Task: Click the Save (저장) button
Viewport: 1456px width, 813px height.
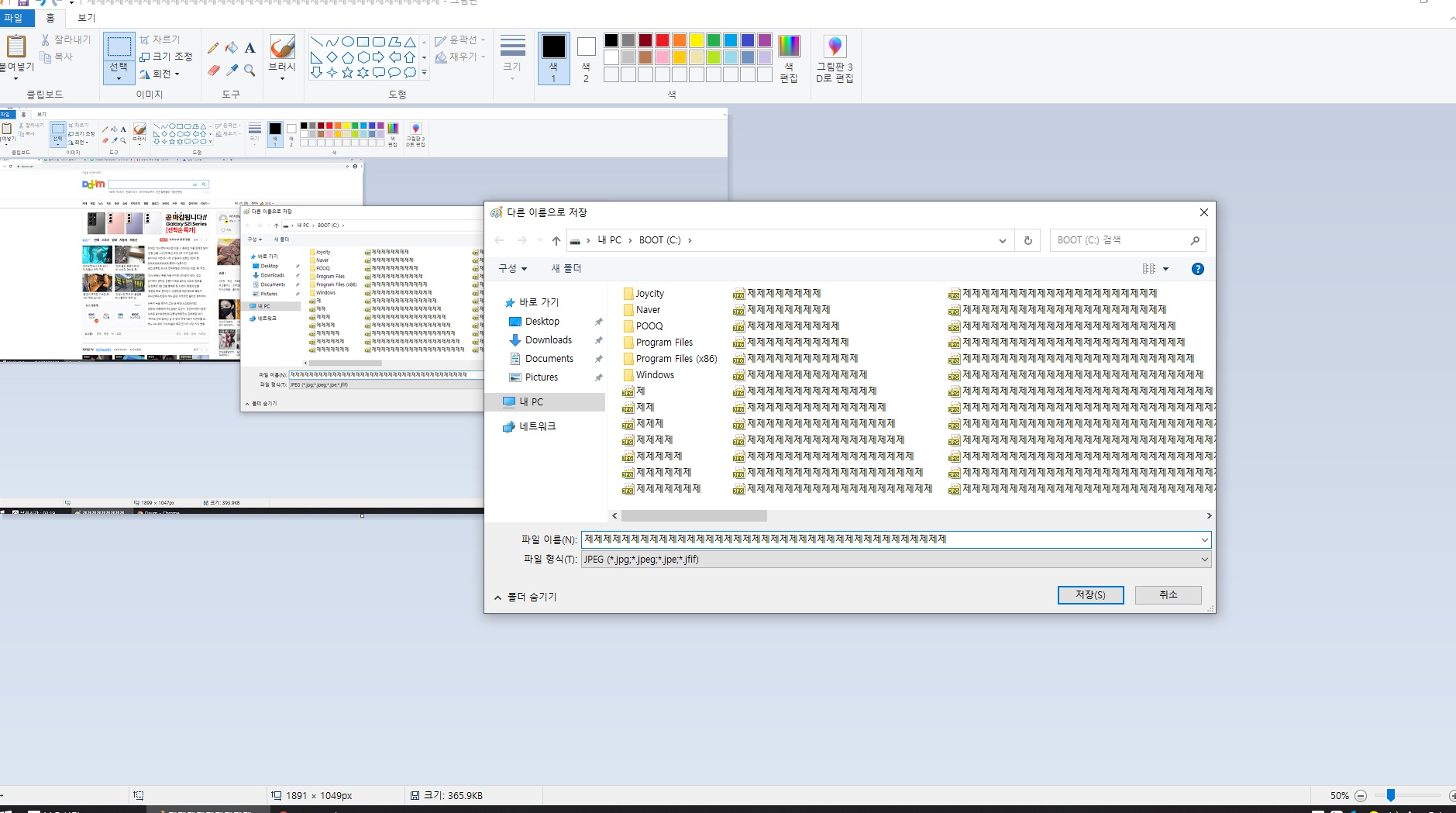Action: 1090,594
